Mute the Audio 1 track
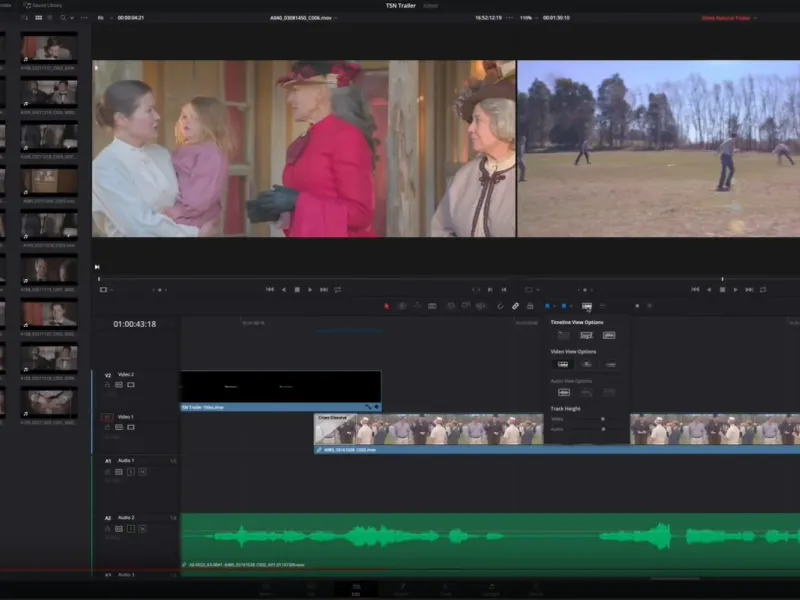The image size is (800, 600). (142, 472)
